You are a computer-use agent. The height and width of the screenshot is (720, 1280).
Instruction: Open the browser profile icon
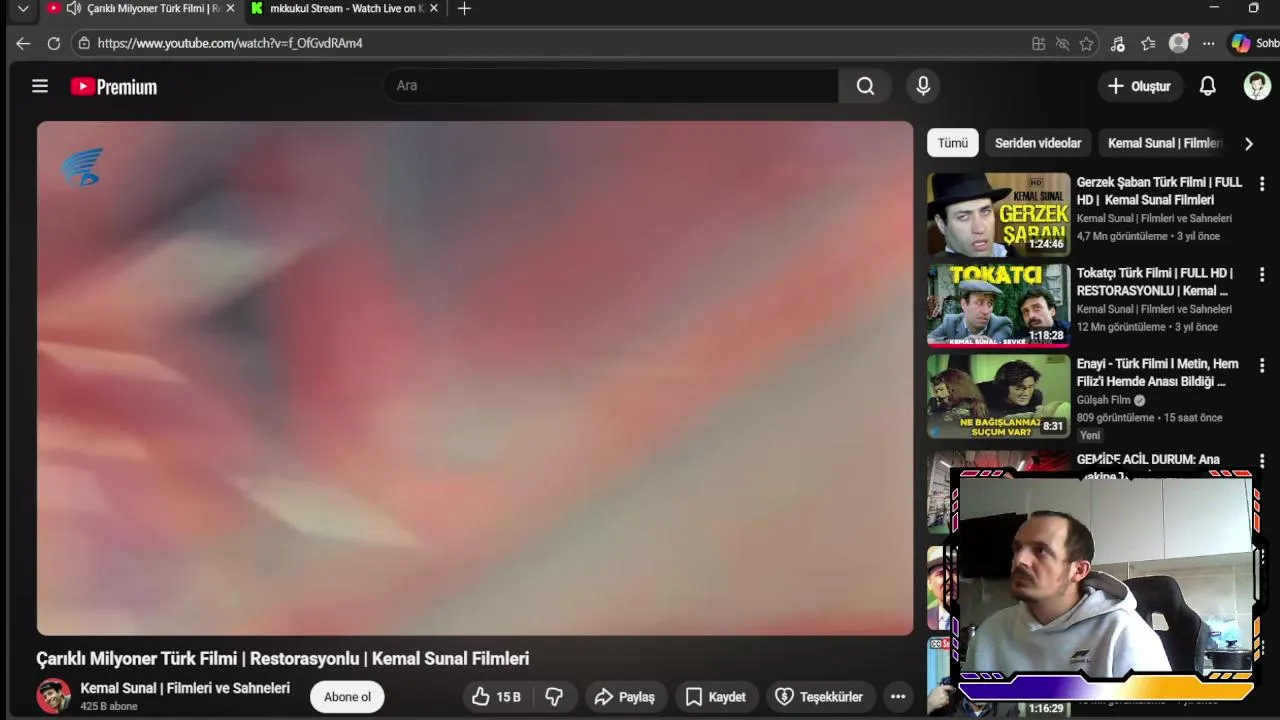[1179, 43]
